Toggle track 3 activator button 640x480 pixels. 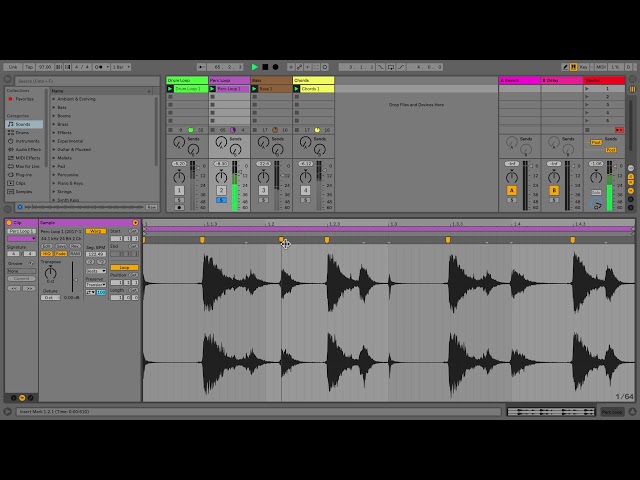click(x=263, y=190)
